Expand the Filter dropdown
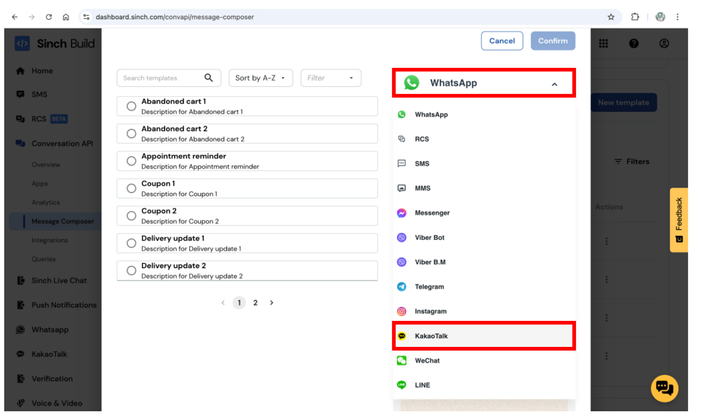 click(x=330, y=78)
